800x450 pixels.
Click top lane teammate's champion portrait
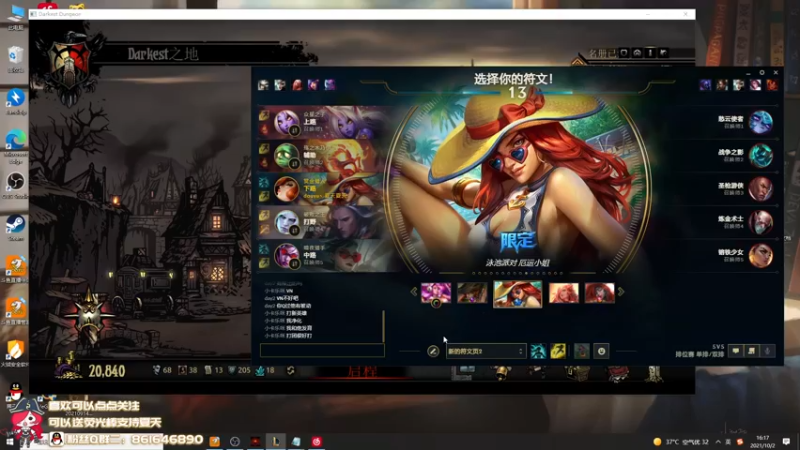coord(286,122)
